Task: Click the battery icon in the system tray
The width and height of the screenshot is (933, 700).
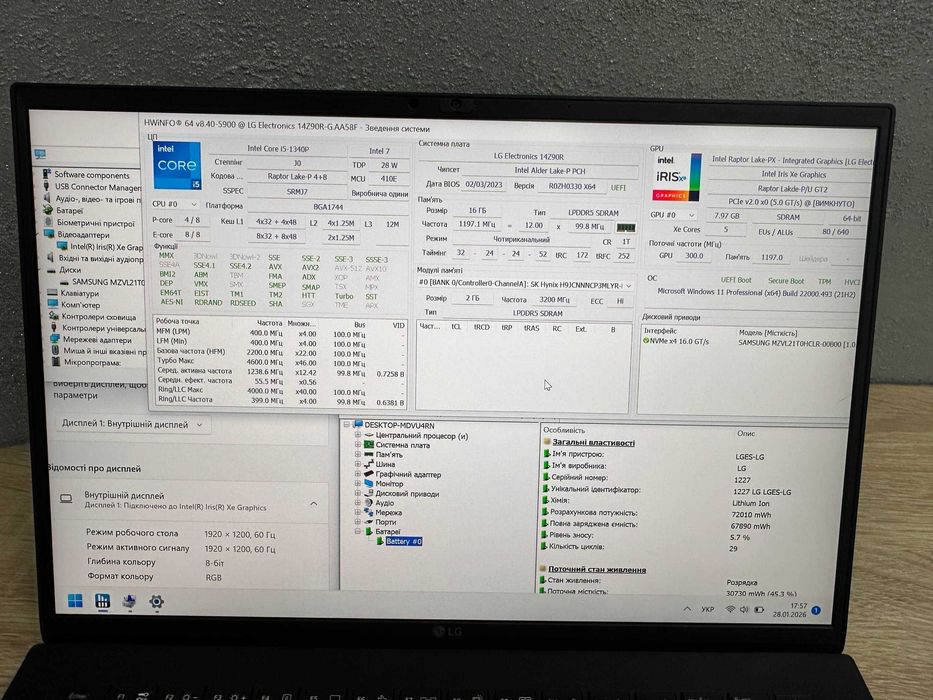Action: pos(759,610)
